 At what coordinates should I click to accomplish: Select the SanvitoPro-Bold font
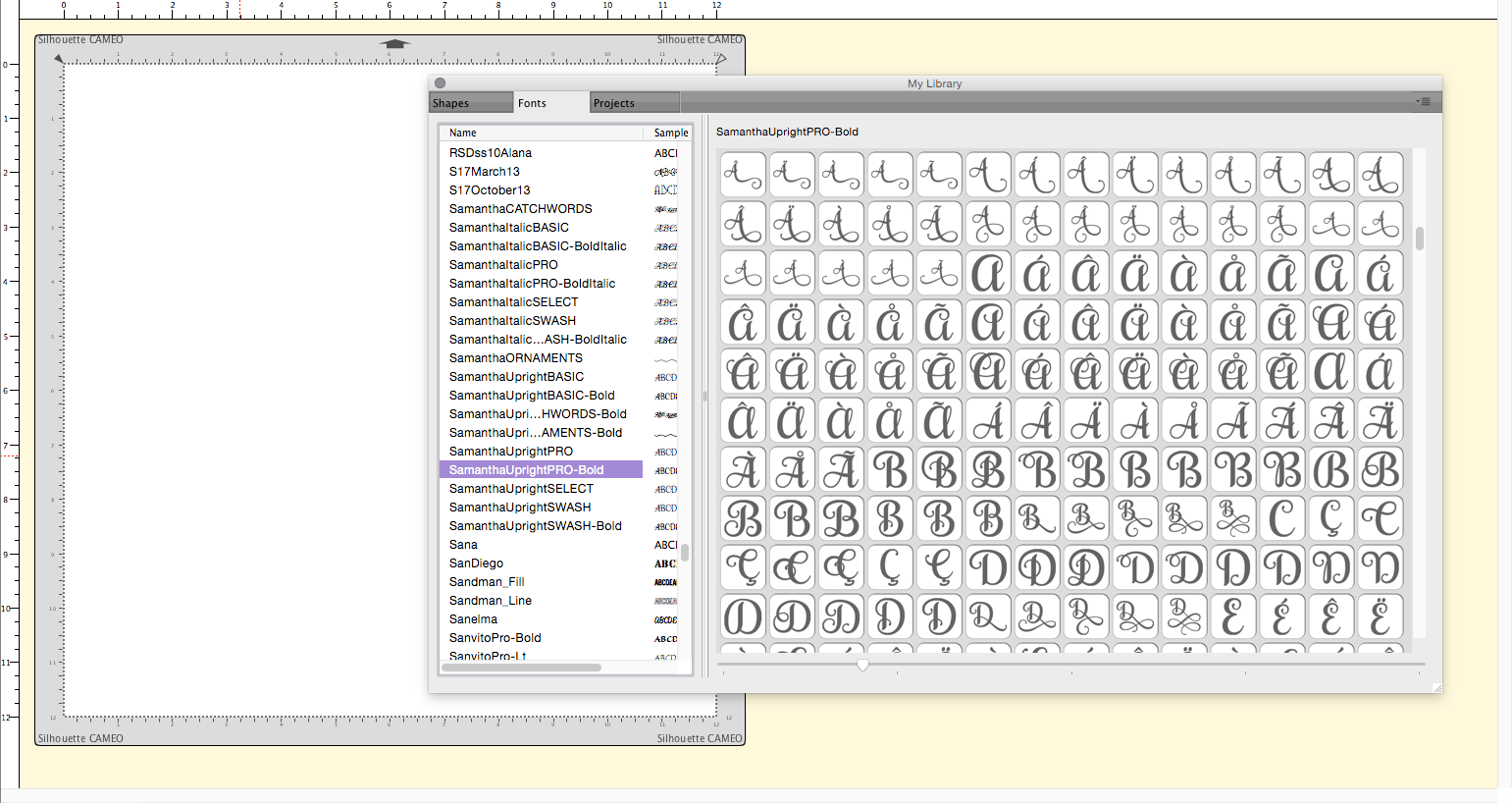(559, 638)
